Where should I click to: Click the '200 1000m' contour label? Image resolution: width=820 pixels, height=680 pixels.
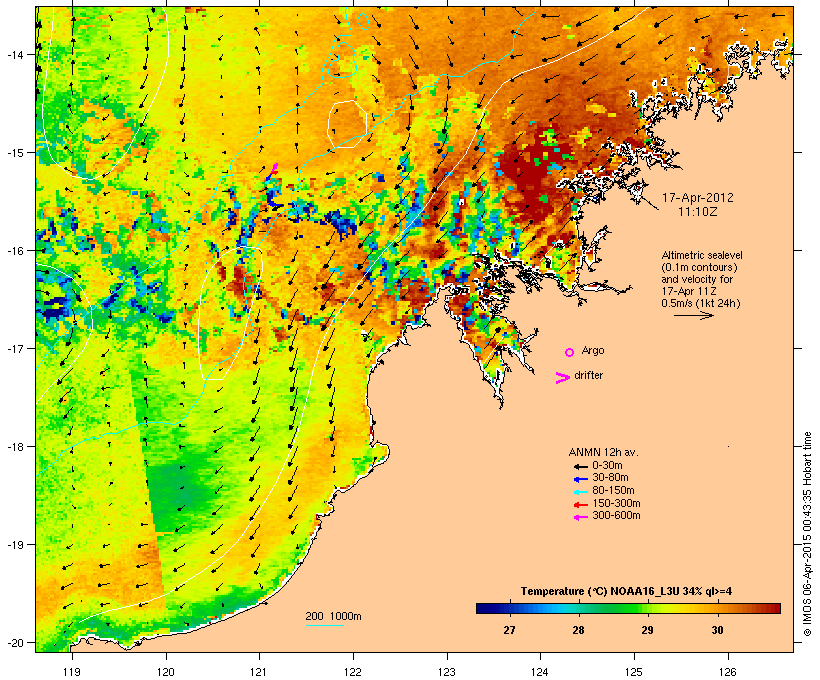pos(333,616)
